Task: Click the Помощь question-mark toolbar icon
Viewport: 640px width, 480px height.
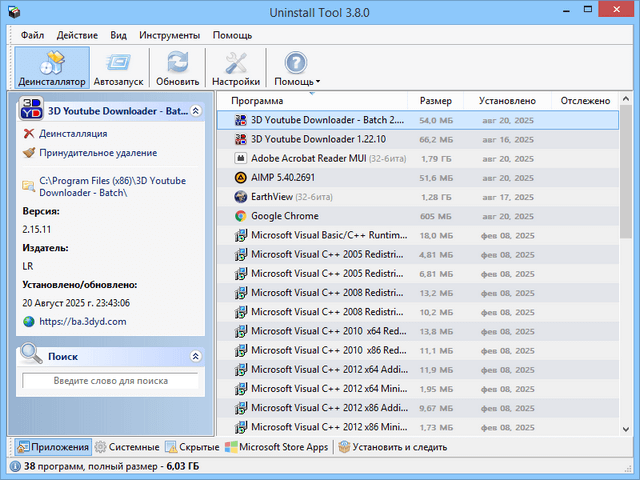Action: click(x=296, y=63)
